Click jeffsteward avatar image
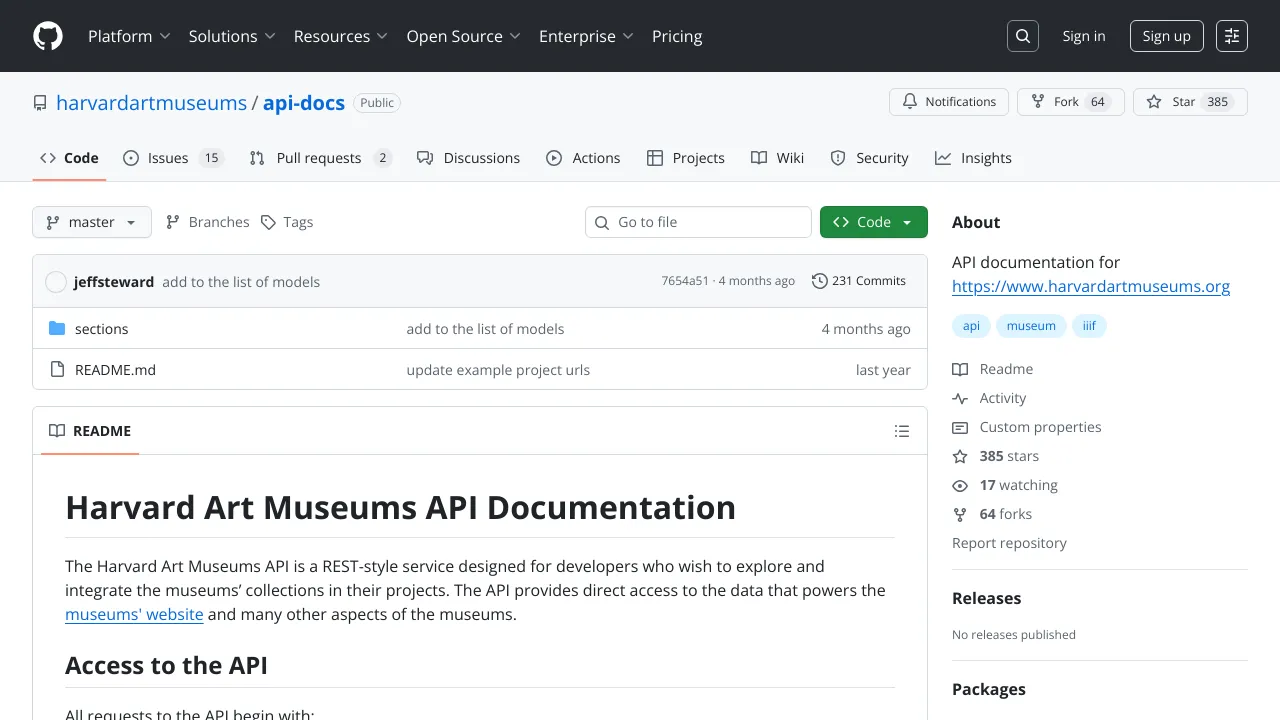Image resolution: width=1280 pixels, height=720 pixels. click(56, 282)
